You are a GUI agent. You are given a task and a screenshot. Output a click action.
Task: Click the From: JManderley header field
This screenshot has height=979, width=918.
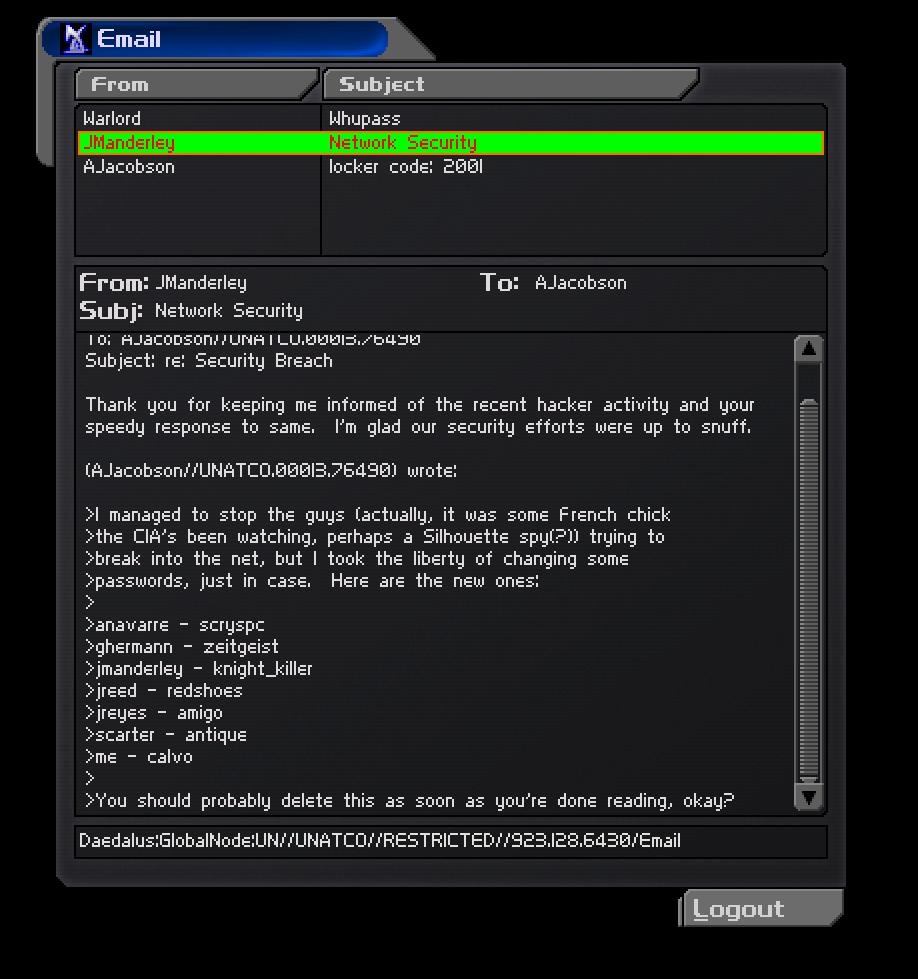click(x=163, y=283)
